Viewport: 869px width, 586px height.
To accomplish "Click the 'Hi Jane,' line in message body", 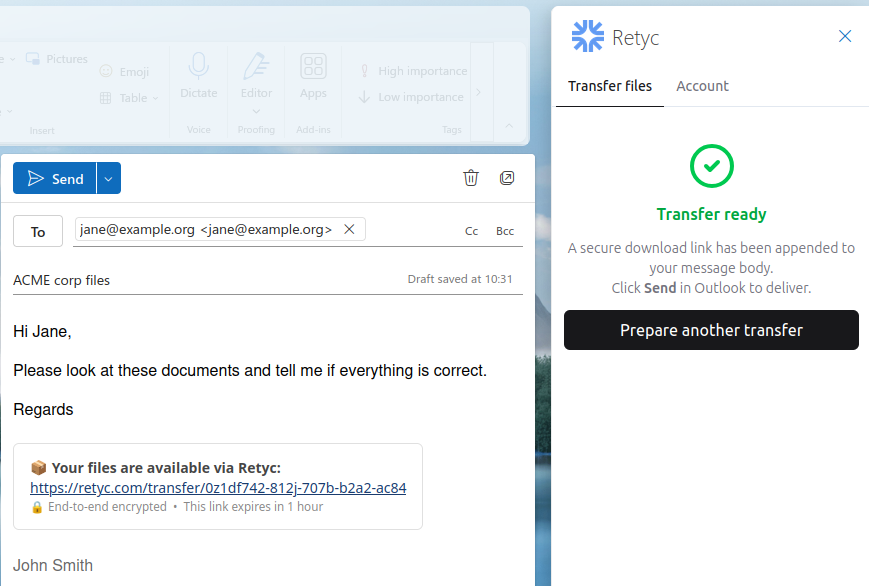I will (42, 332).
